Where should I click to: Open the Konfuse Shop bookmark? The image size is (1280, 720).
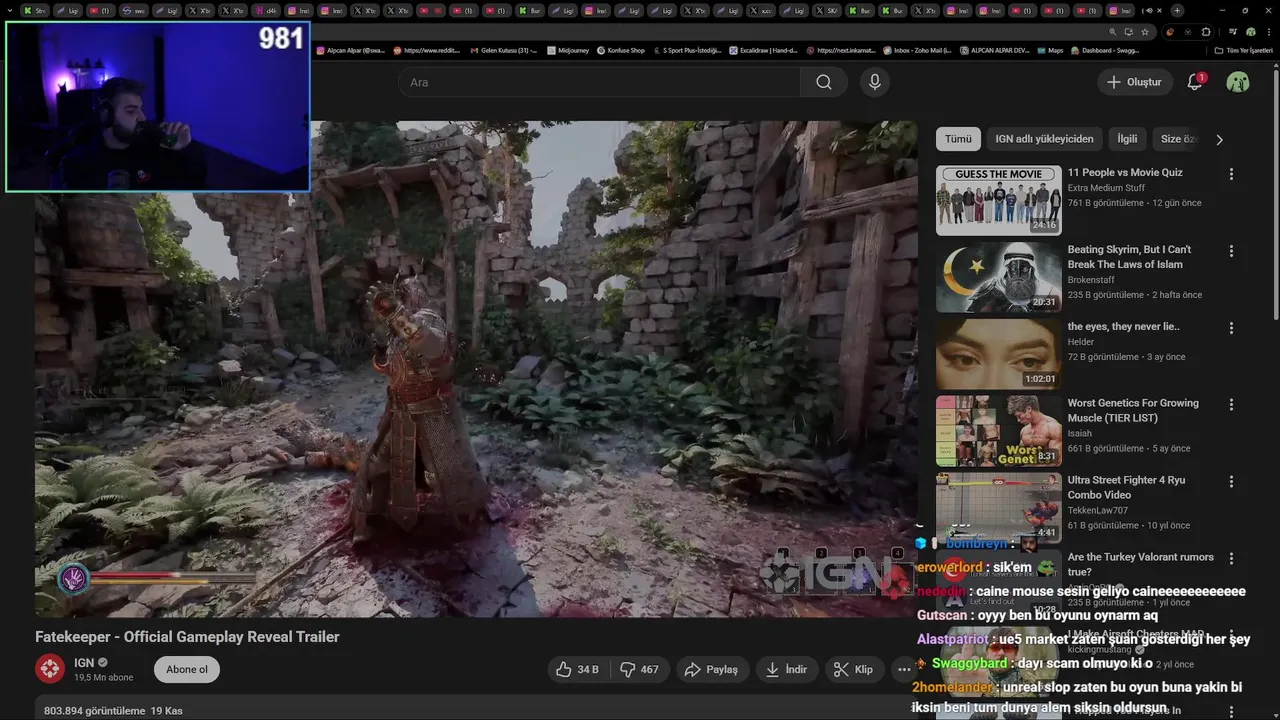click(620, 50)
